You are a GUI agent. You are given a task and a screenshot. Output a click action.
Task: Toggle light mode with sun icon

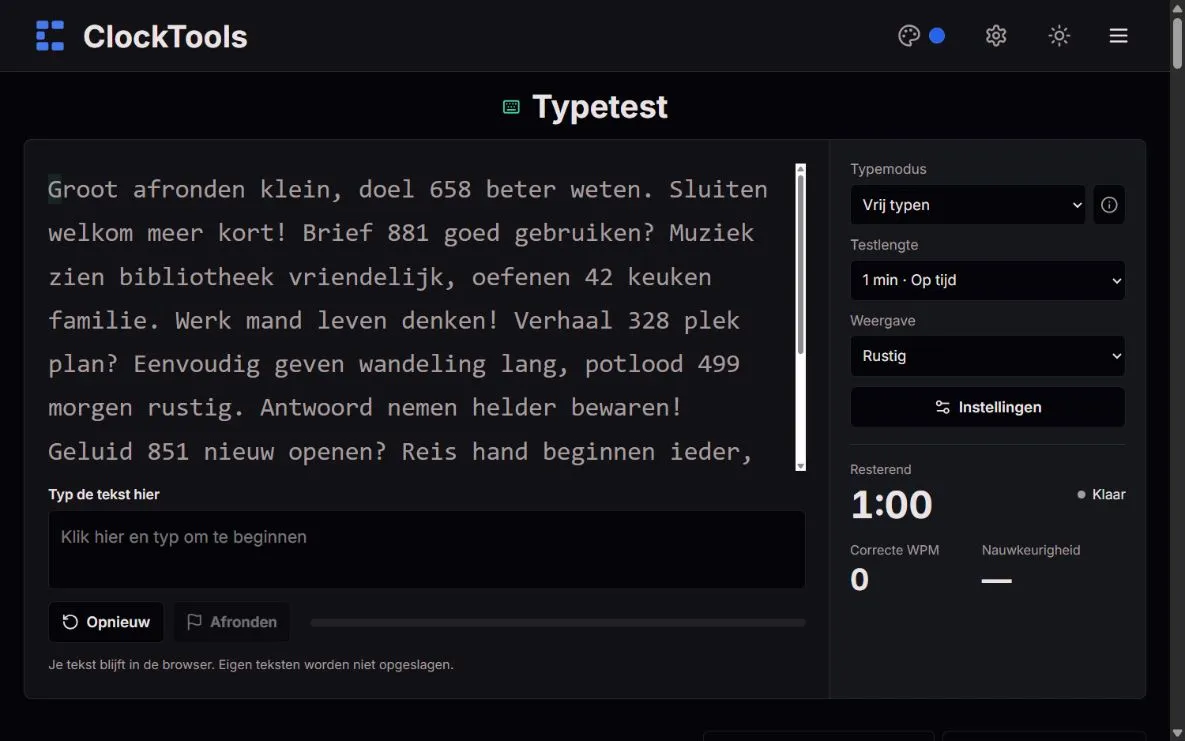(1059, 36)
